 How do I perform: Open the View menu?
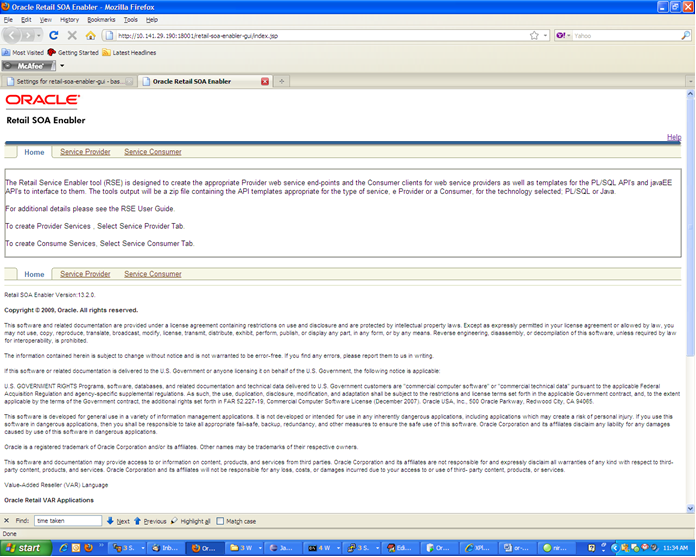pyautogui.click(x=46, y=20)
